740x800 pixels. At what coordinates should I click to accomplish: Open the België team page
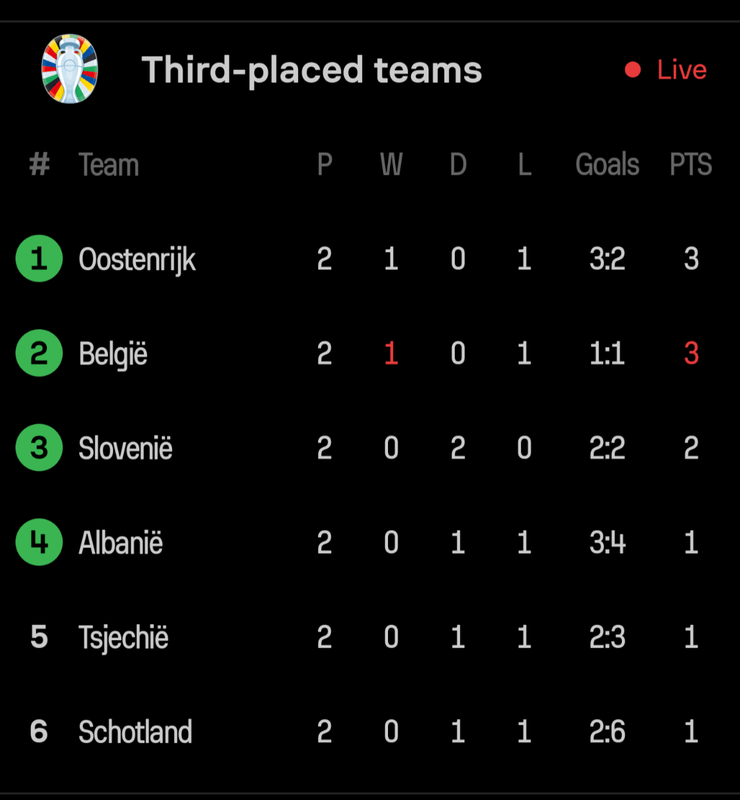coord(113,354)
